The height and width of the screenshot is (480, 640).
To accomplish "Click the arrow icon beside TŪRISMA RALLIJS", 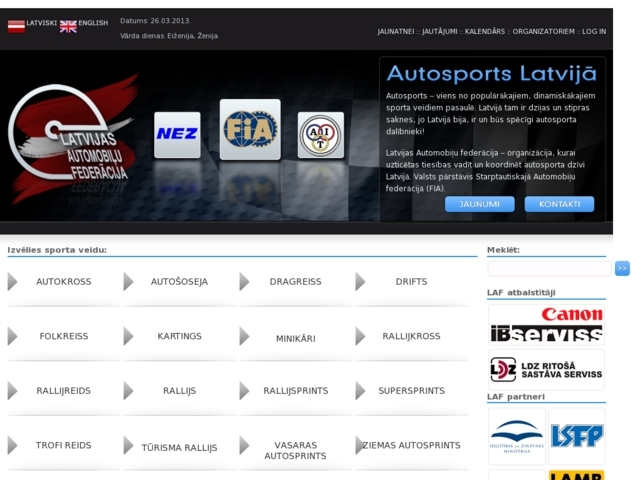I will (129, 445).
